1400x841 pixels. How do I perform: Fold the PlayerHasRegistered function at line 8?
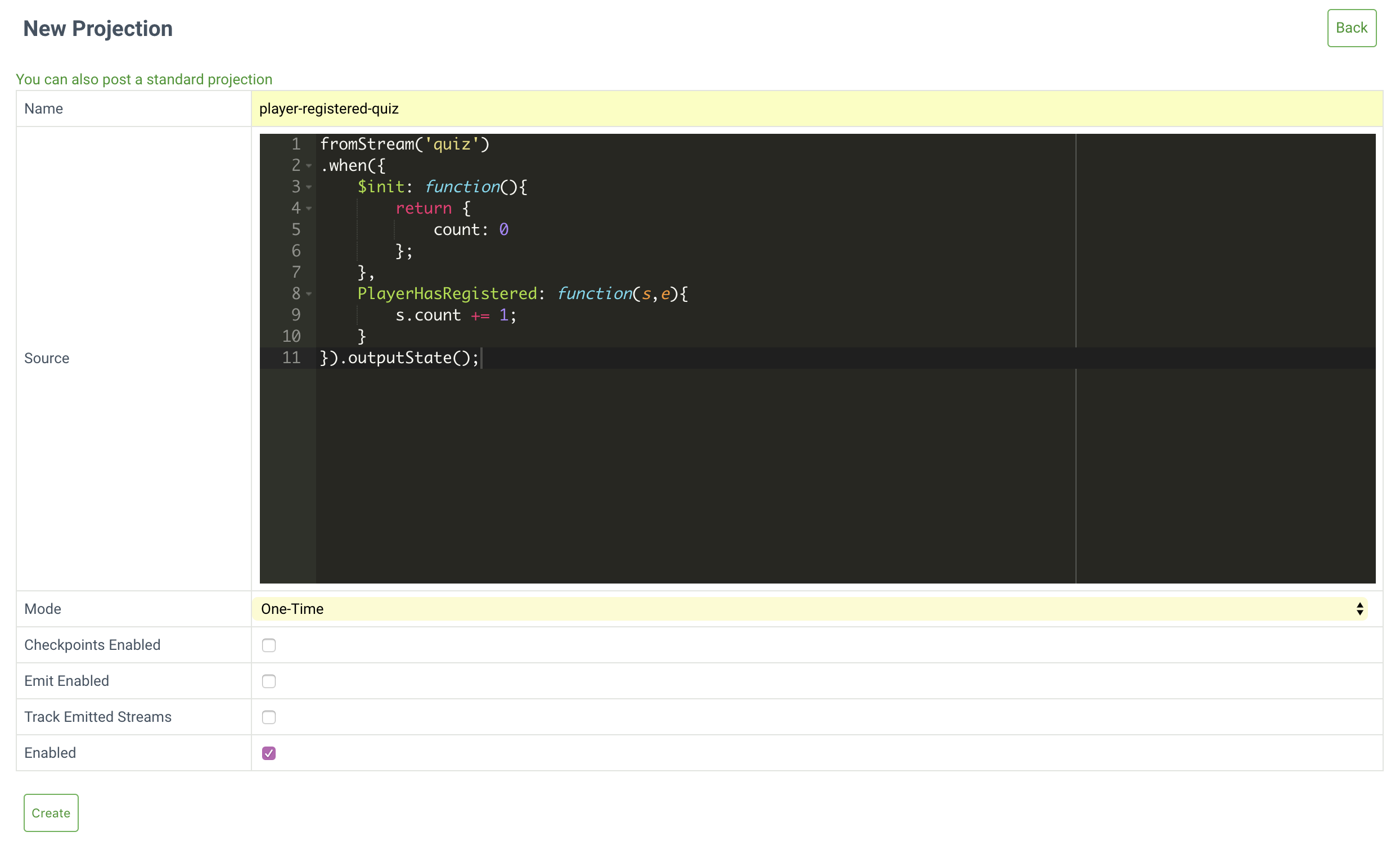(x=309, y=294)
